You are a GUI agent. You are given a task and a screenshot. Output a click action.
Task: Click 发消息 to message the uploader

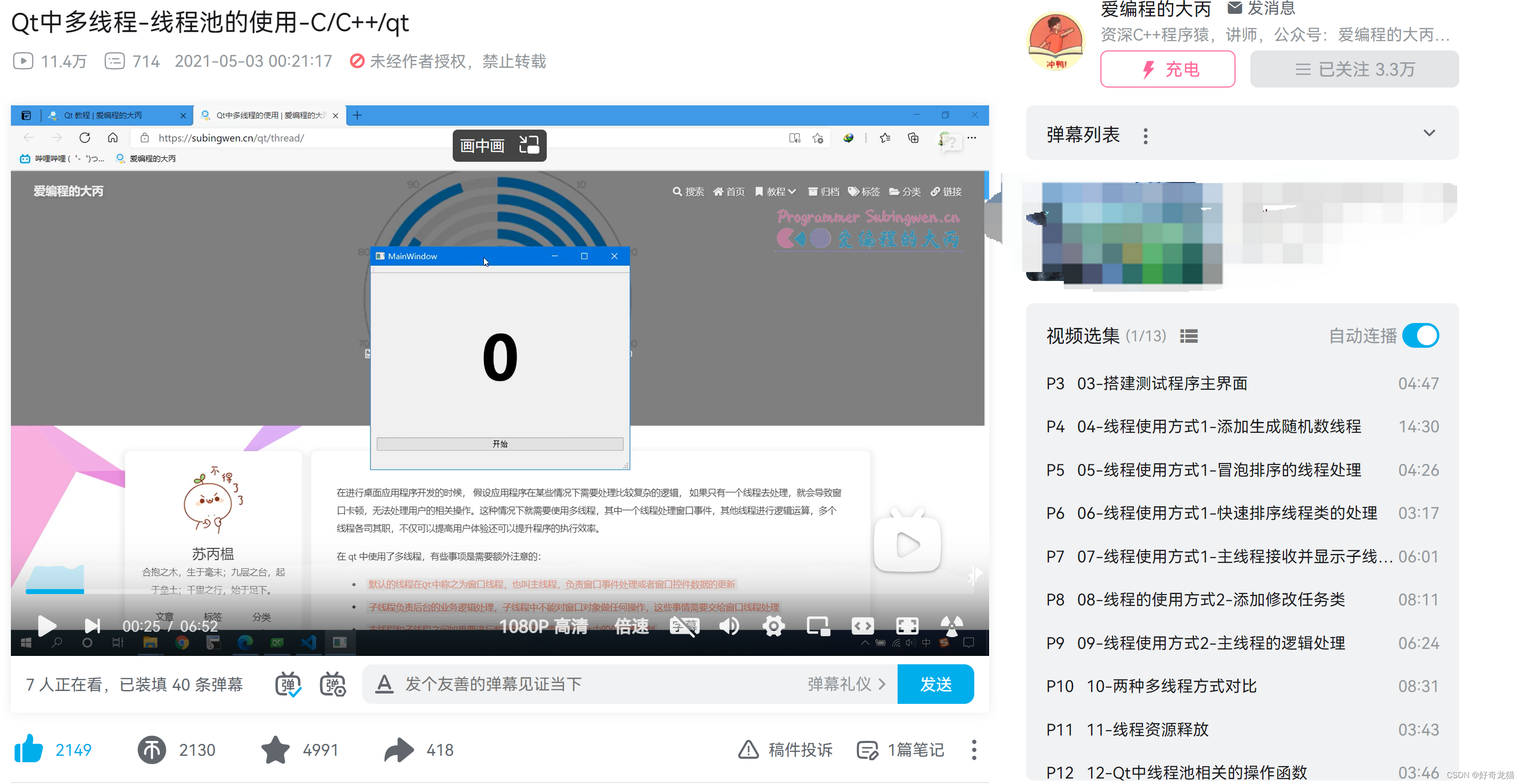[x=1260, y=8]
